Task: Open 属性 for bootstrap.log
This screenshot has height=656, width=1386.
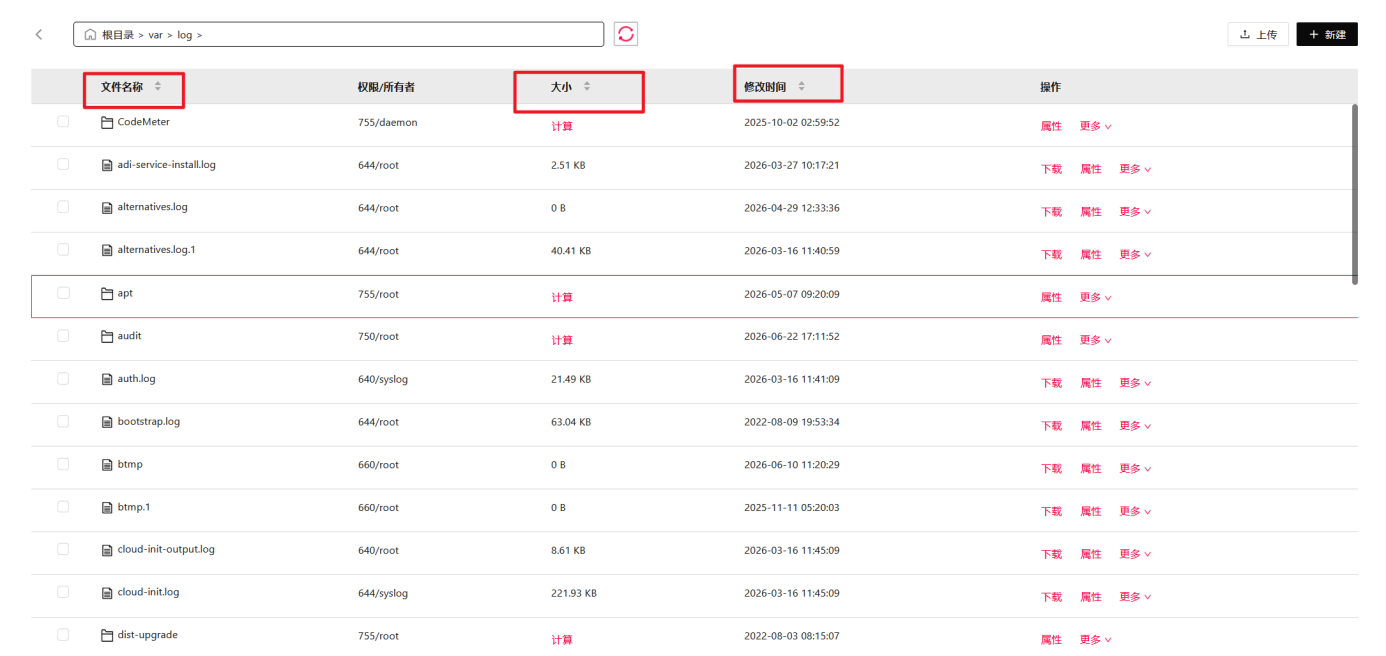Action: pyautogui.click(x=1091, y=426)
